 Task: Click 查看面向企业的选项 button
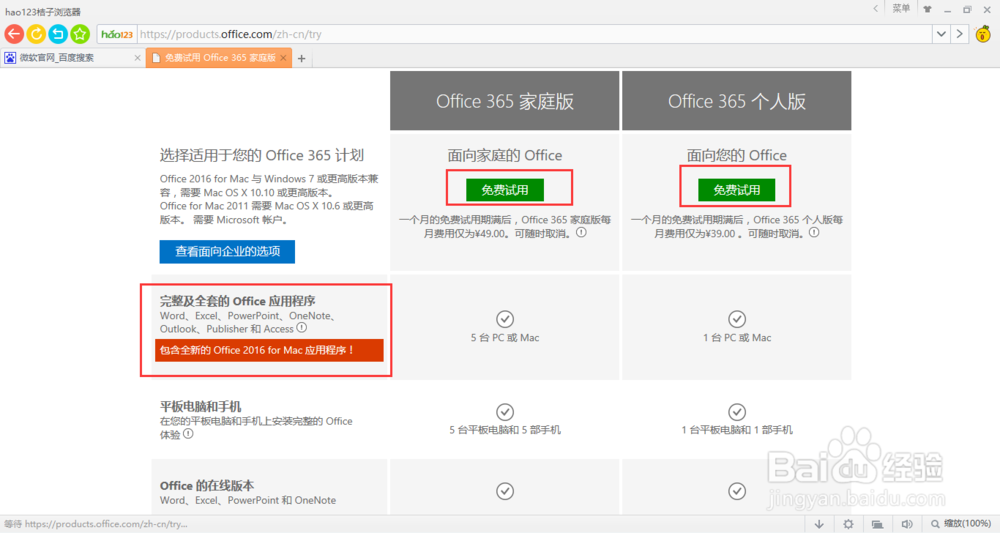point(227,251)
